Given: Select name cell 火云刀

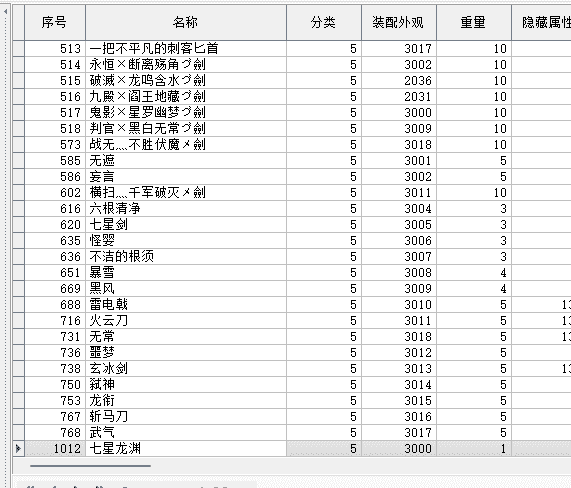Looking at the screenshot, I should (x=186, y=321).
